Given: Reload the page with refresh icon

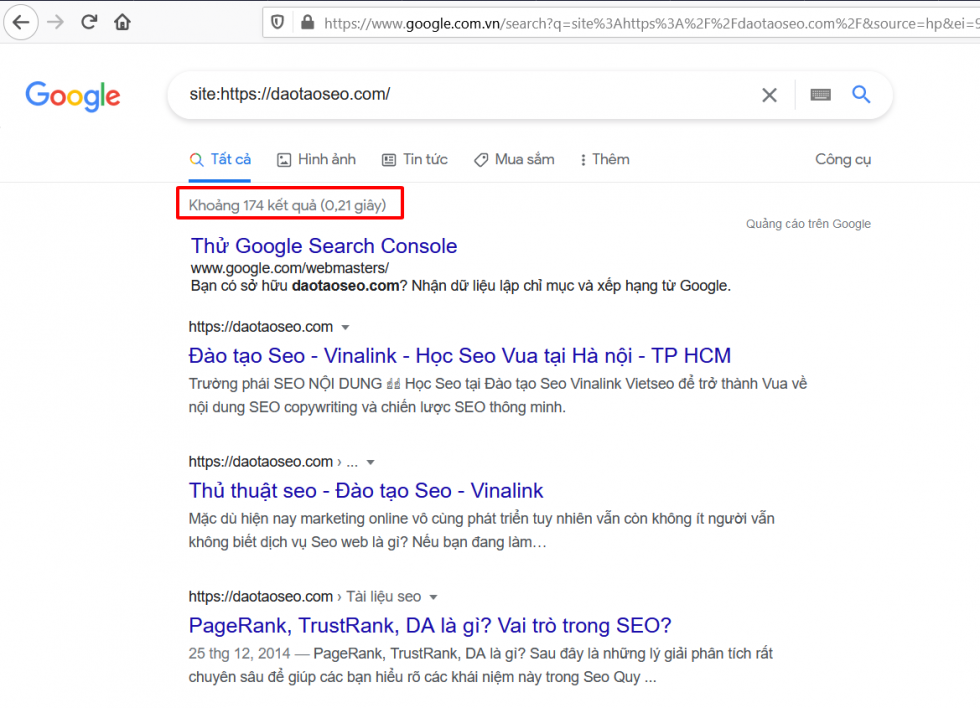Looking at the screenshot, I should click(89, 22).
